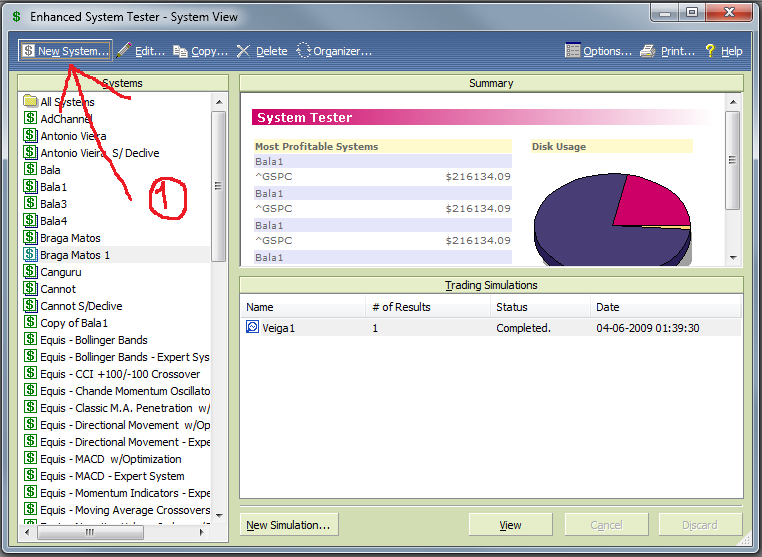The image size is (762, 557).
Task: Click the Discard button
Action: 700,525
